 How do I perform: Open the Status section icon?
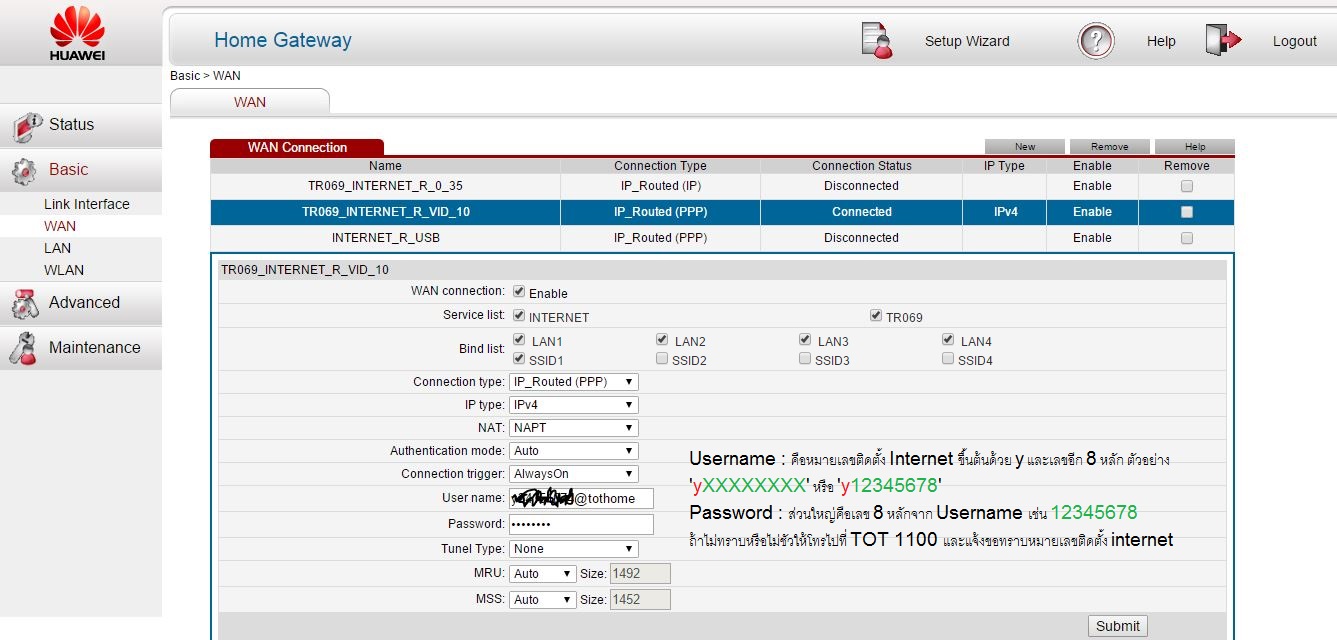click(27, 126)
